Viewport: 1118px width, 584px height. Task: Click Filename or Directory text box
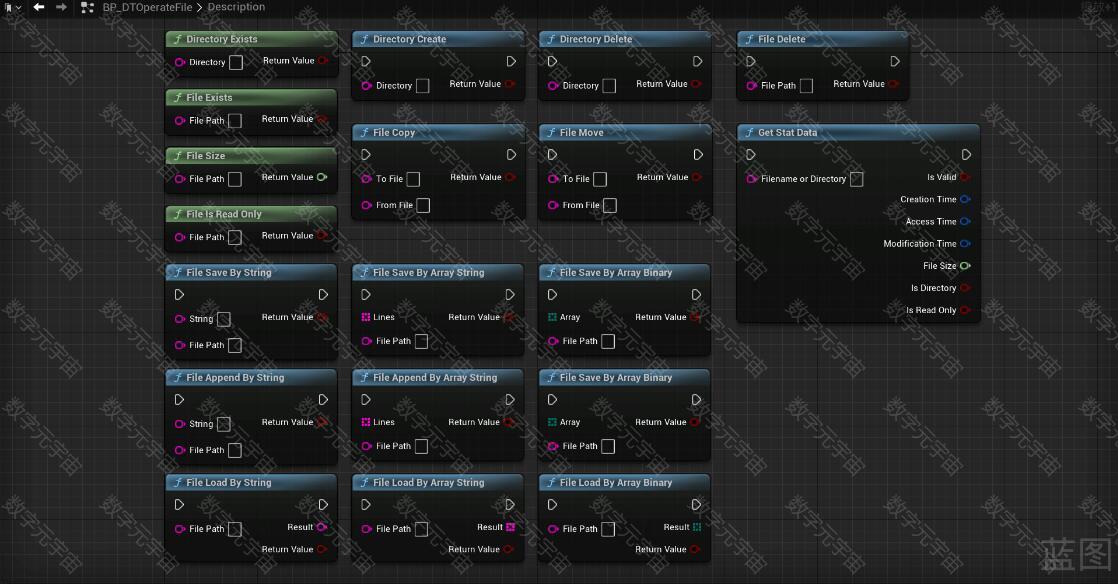pos(857,179)
